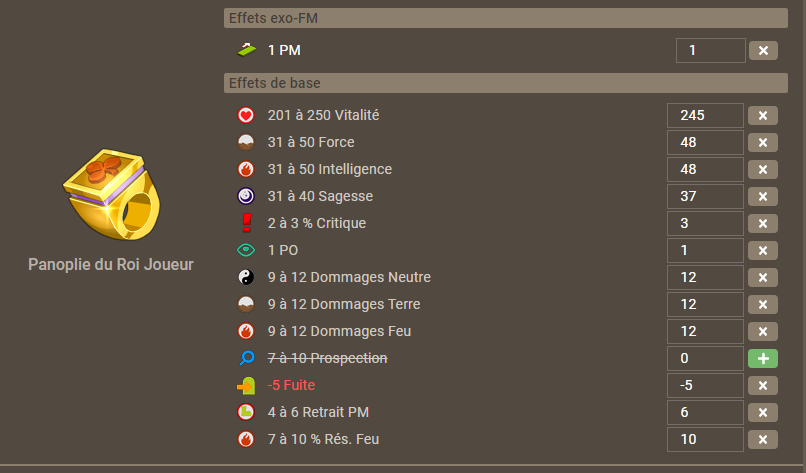Select the Rés. Feu value field
This screenshot has width=806, height=473.
(x=705, y=440)
